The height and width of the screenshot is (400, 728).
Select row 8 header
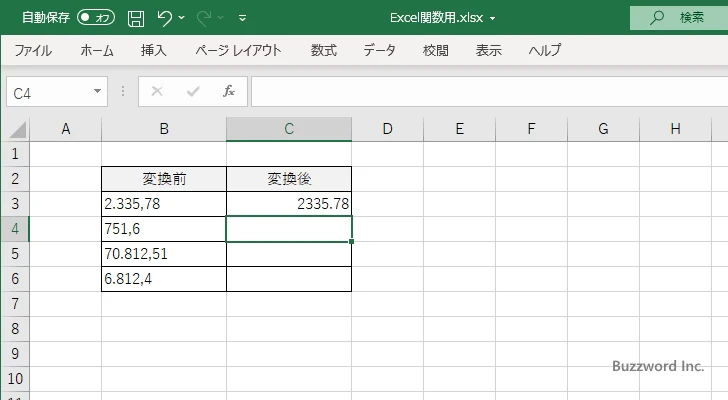(15, 329)
